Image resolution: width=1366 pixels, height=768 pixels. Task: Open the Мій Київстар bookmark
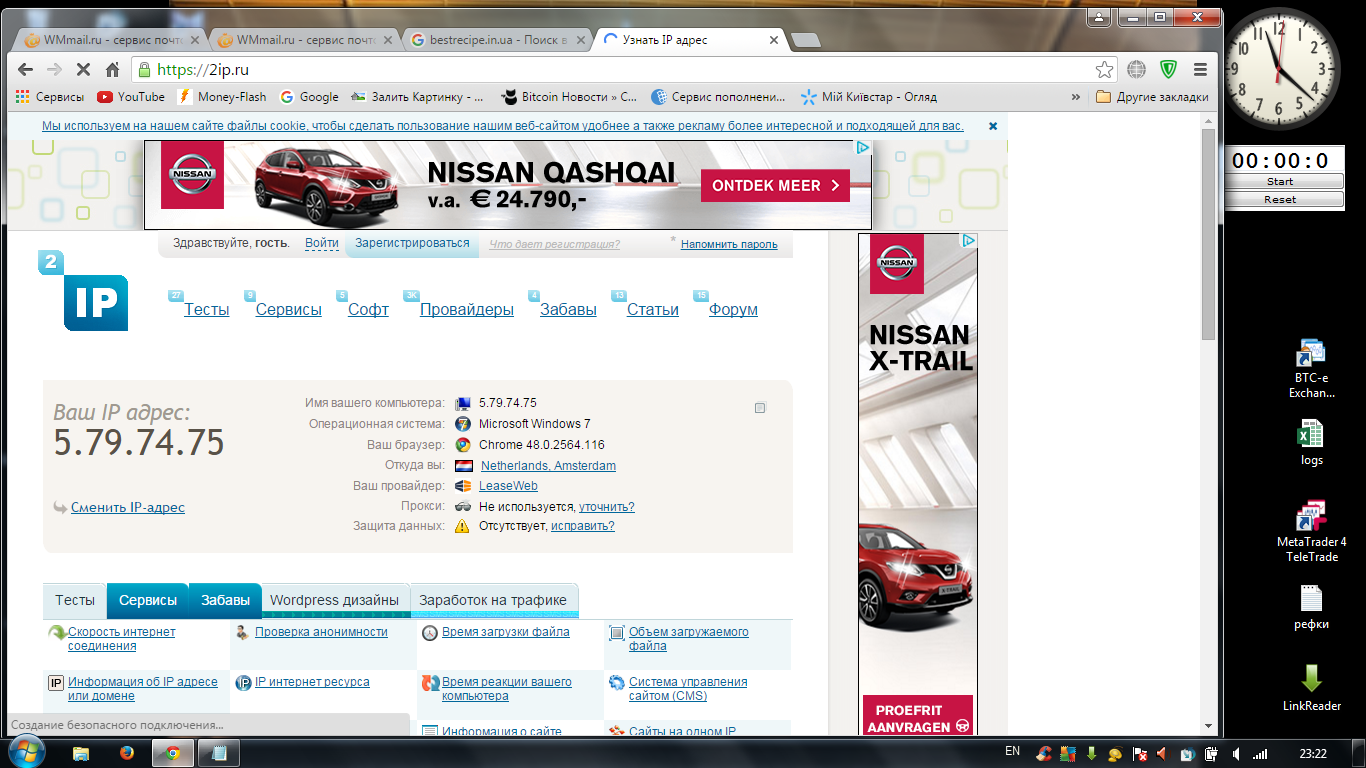pos(869,97)
